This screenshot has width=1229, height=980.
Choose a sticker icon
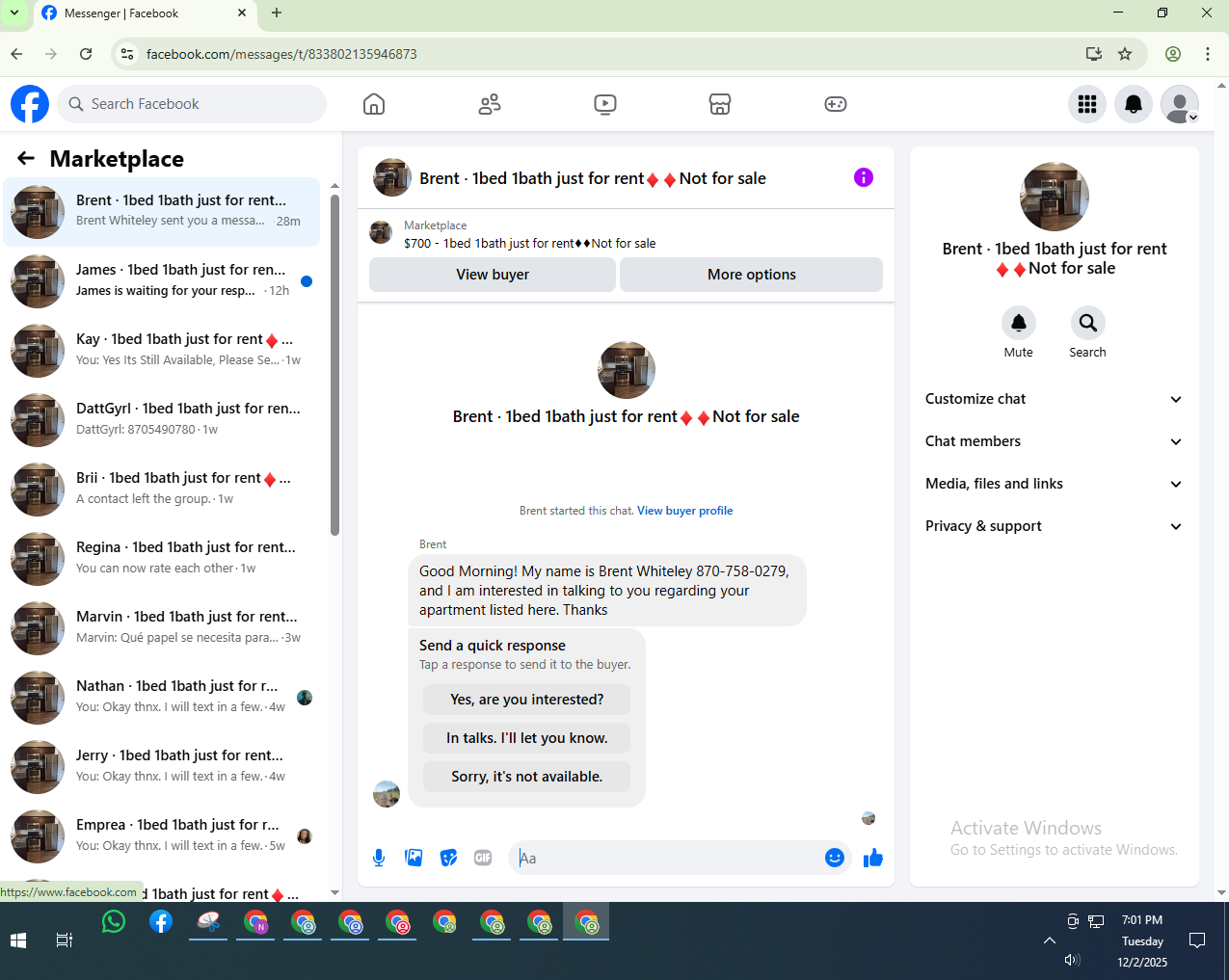point(448,858)
